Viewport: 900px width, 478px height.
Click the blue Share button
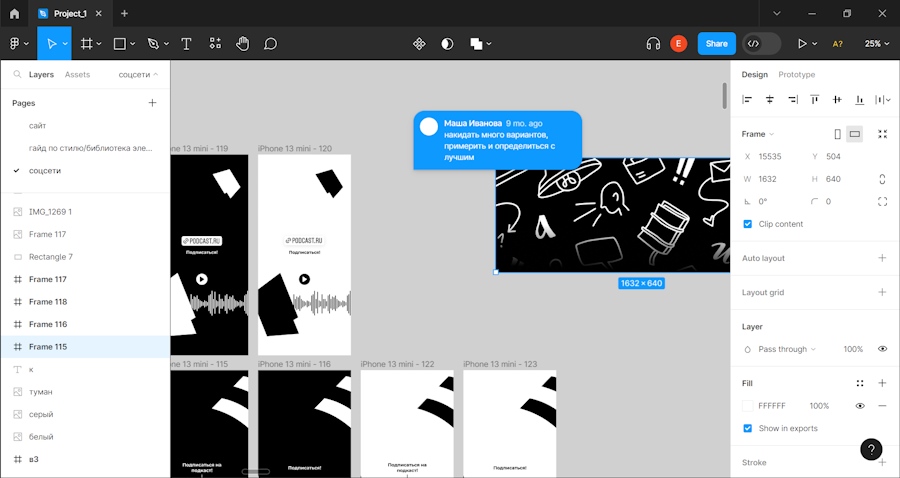pos(716,44)
